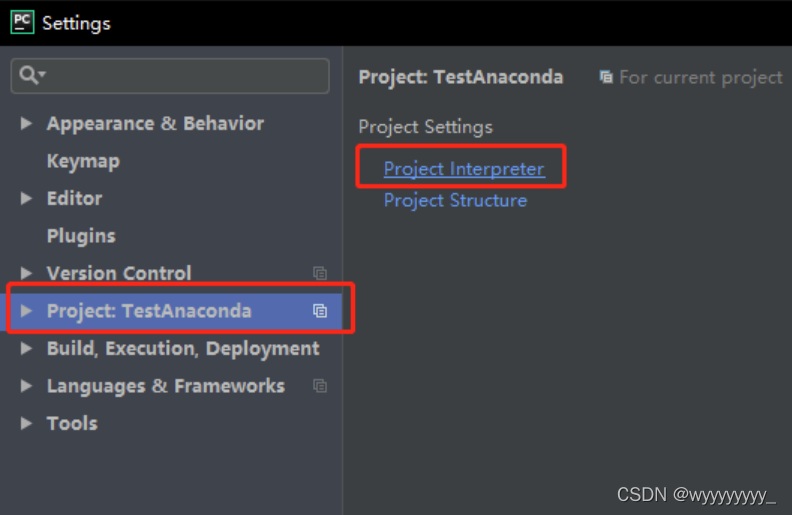Click the icon beside For current project
Viewport: 792px width, 515px height.
[606, 77]
